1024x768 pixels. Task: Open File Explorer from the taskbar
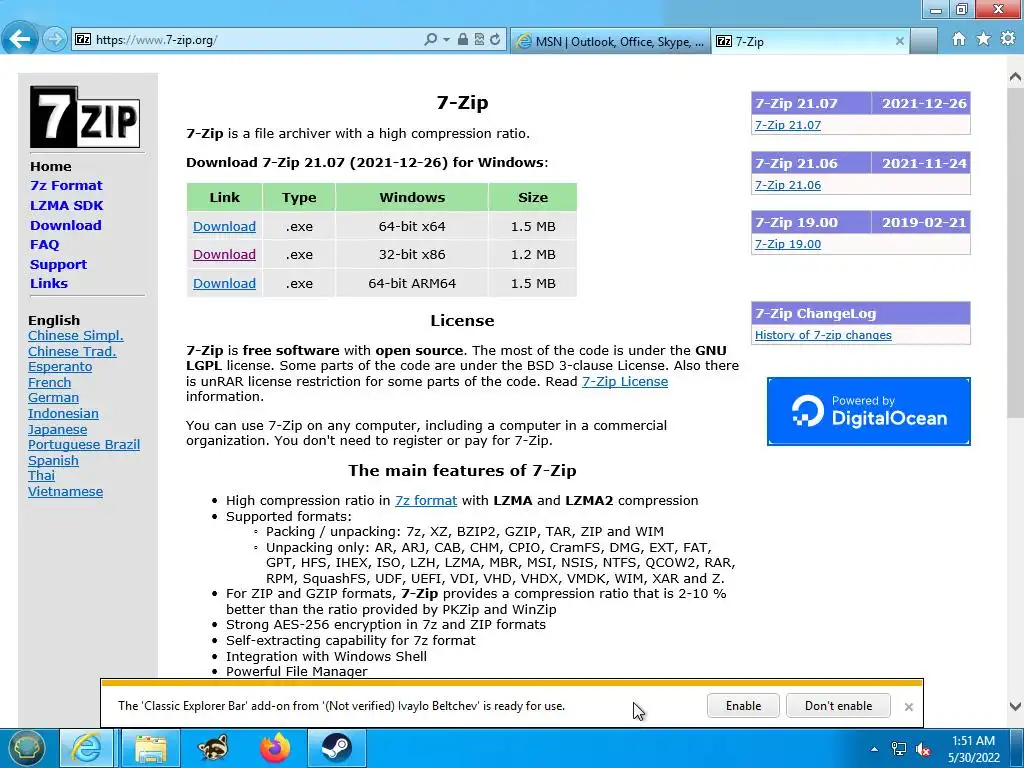pyautogui.click(x=151, y=748)
